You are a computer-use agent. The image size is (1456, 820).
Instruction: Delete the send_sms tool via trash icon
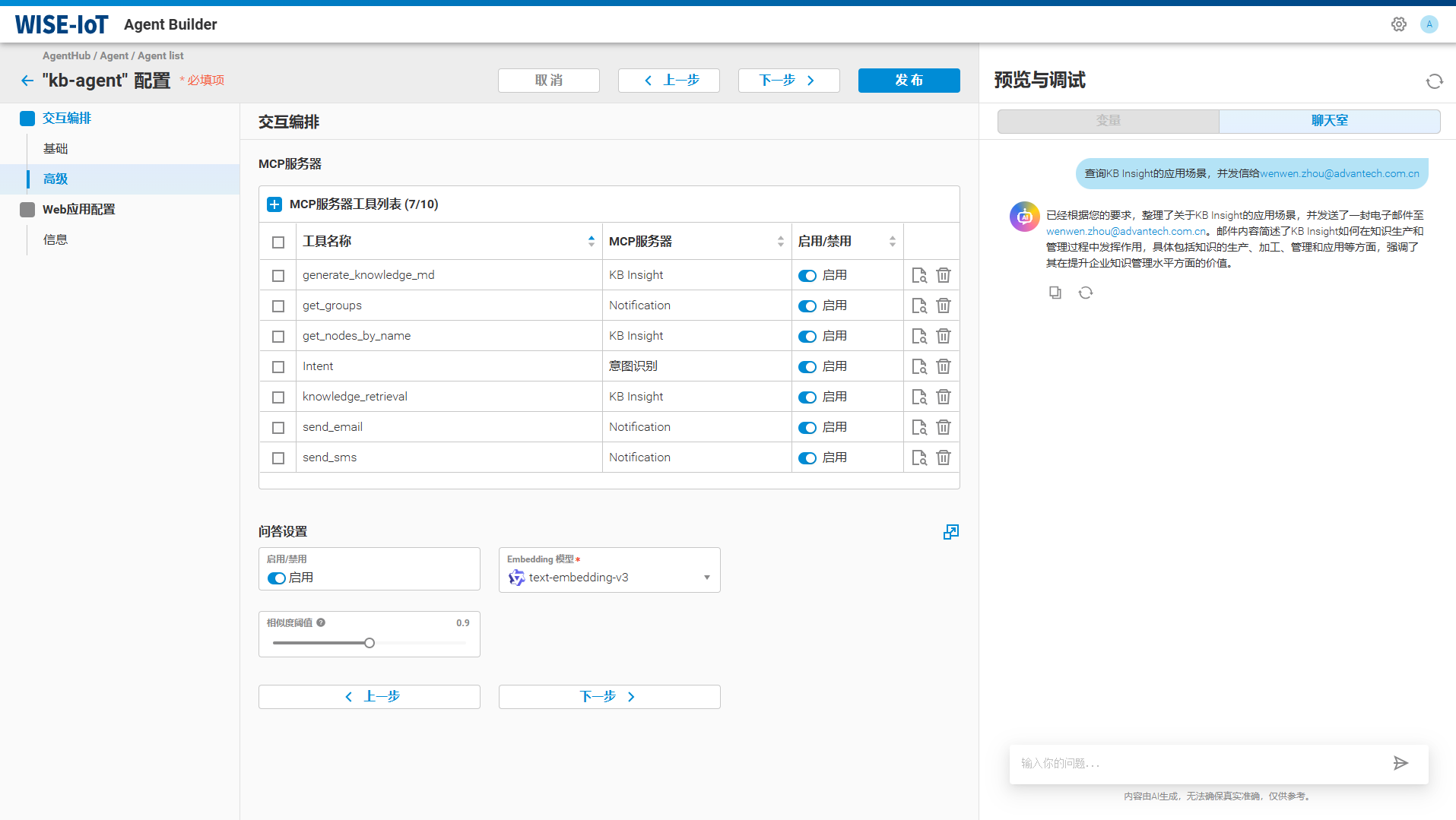tap(943, 457)
